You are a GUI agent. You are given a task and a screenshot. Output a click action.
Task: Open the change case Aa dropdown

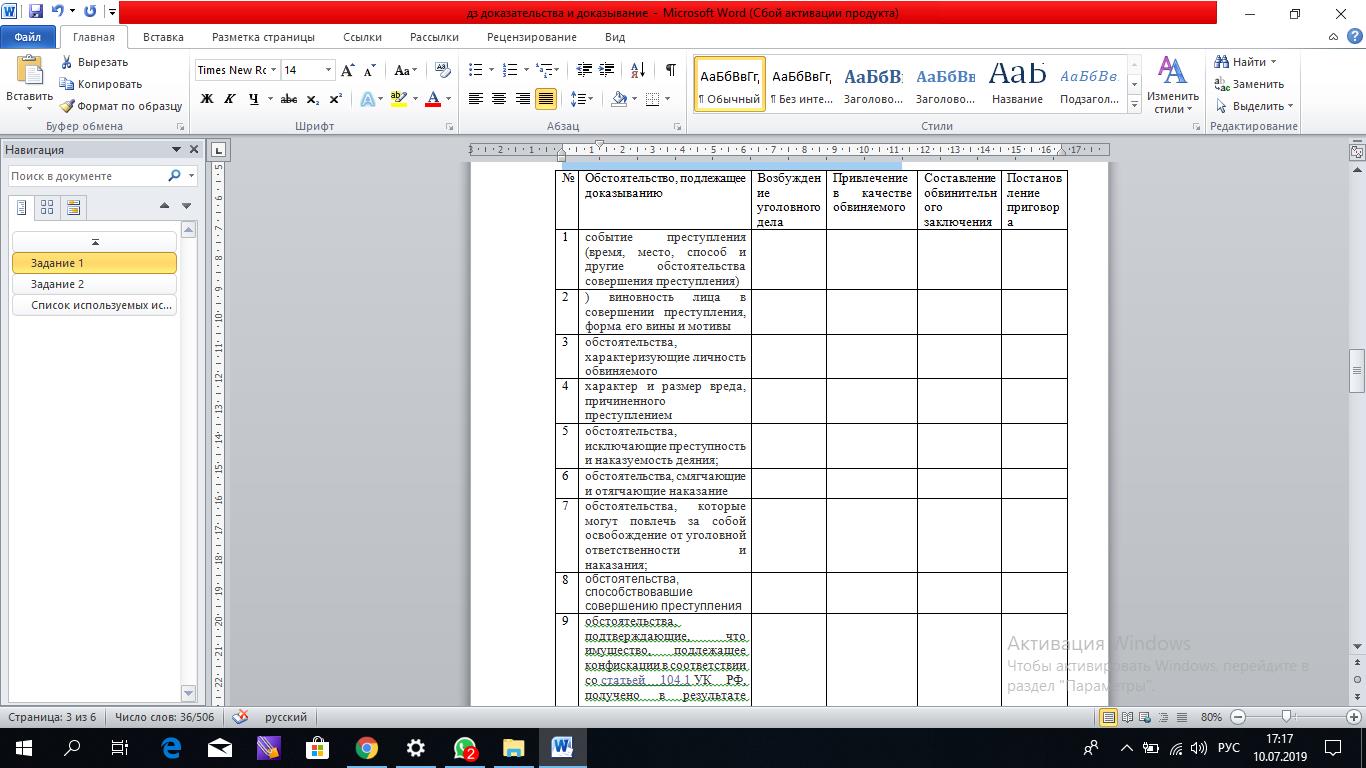tap(405, 70)
